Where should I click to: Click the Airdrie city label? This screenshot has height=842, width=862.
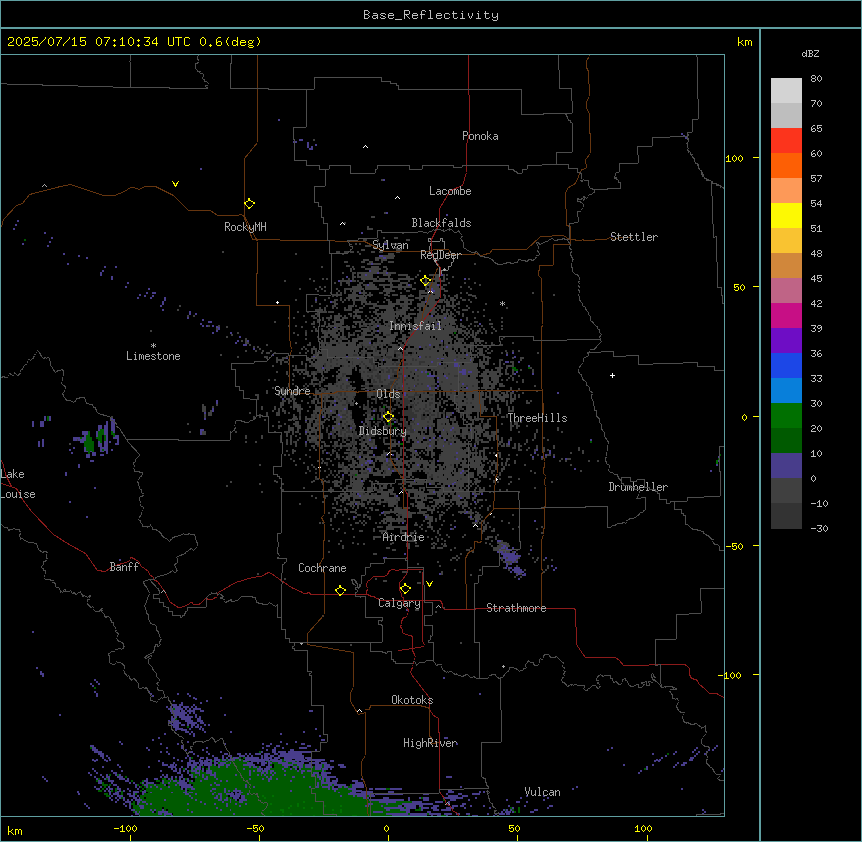pyautogui.click(x=403, y=537)
